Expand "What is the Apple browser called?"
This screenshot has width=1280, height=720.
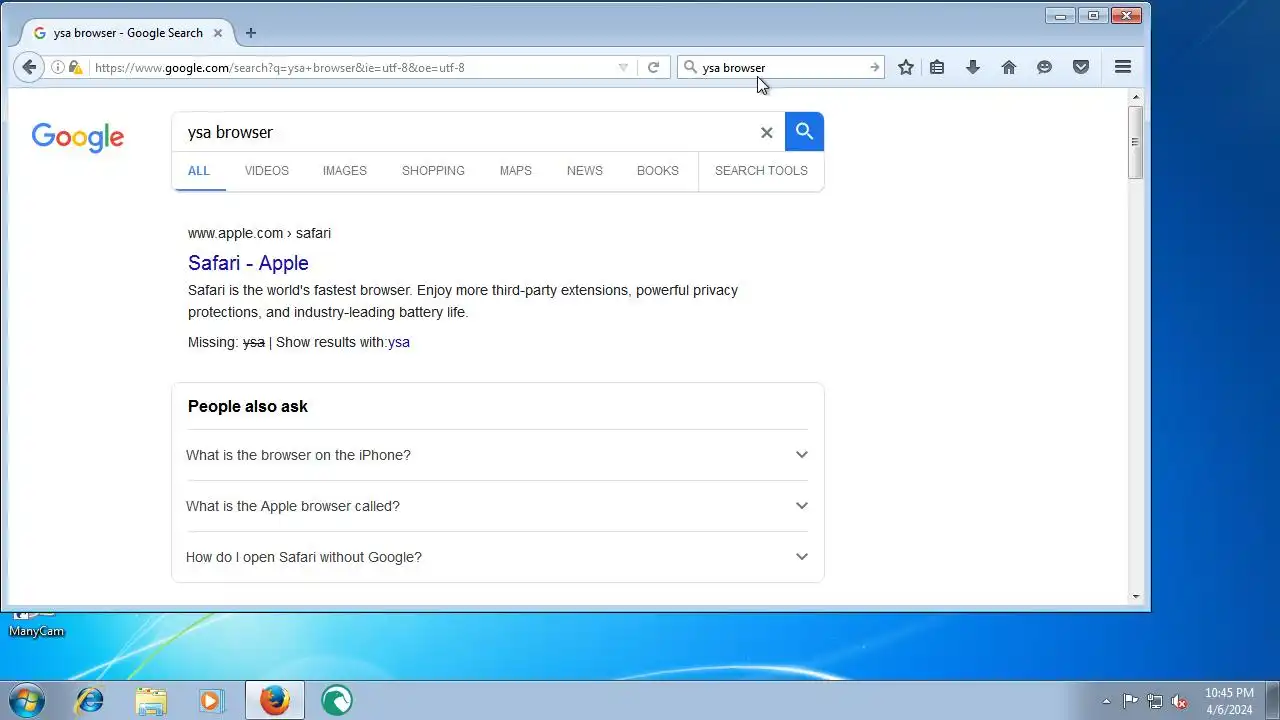tap(497, 506)
